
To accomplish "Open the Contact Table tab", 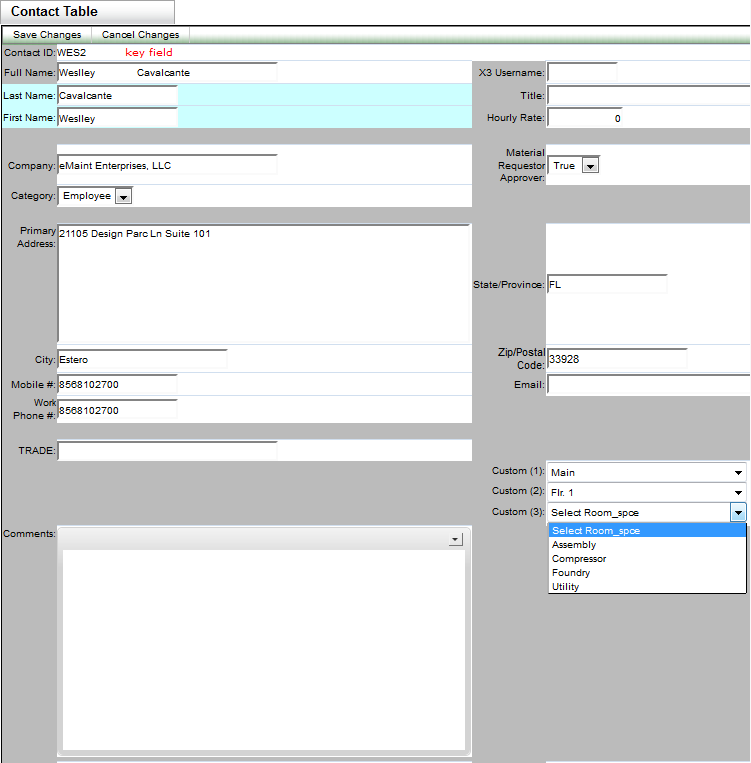I will [x=88, y=12].
